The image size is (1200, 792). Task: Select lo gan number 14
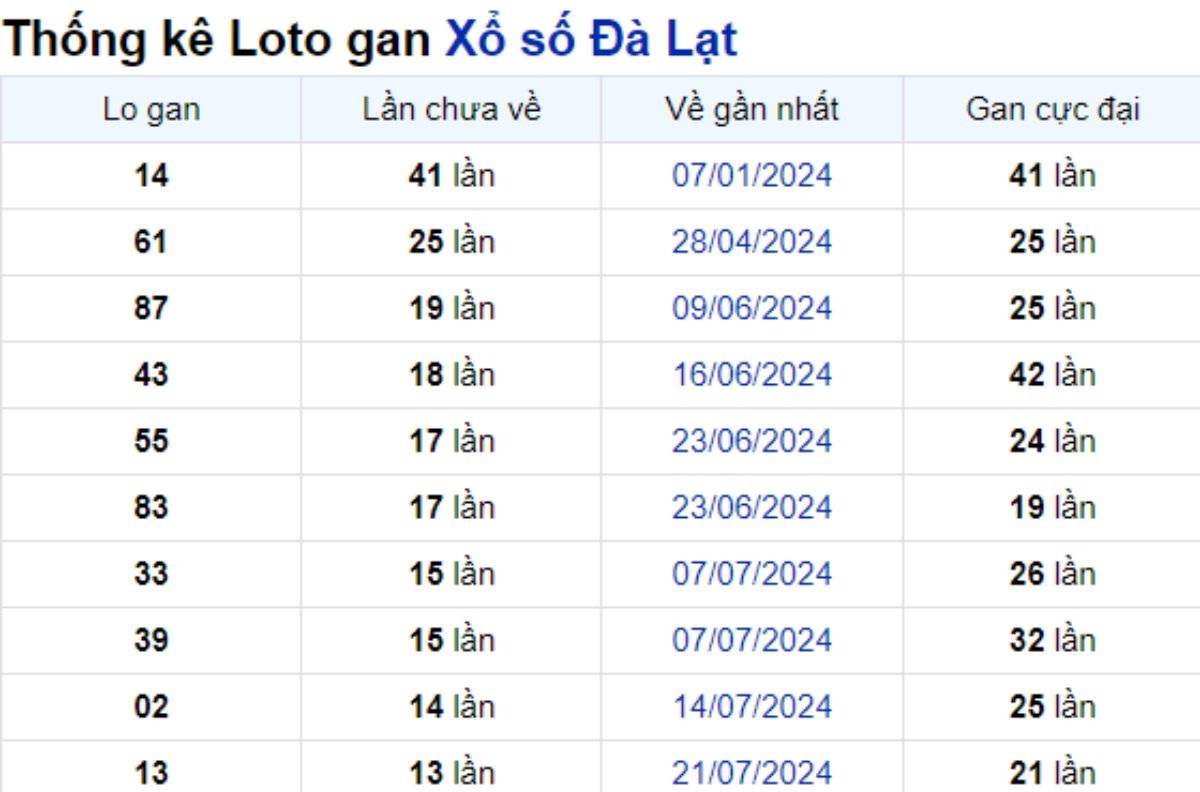point(151,176)
